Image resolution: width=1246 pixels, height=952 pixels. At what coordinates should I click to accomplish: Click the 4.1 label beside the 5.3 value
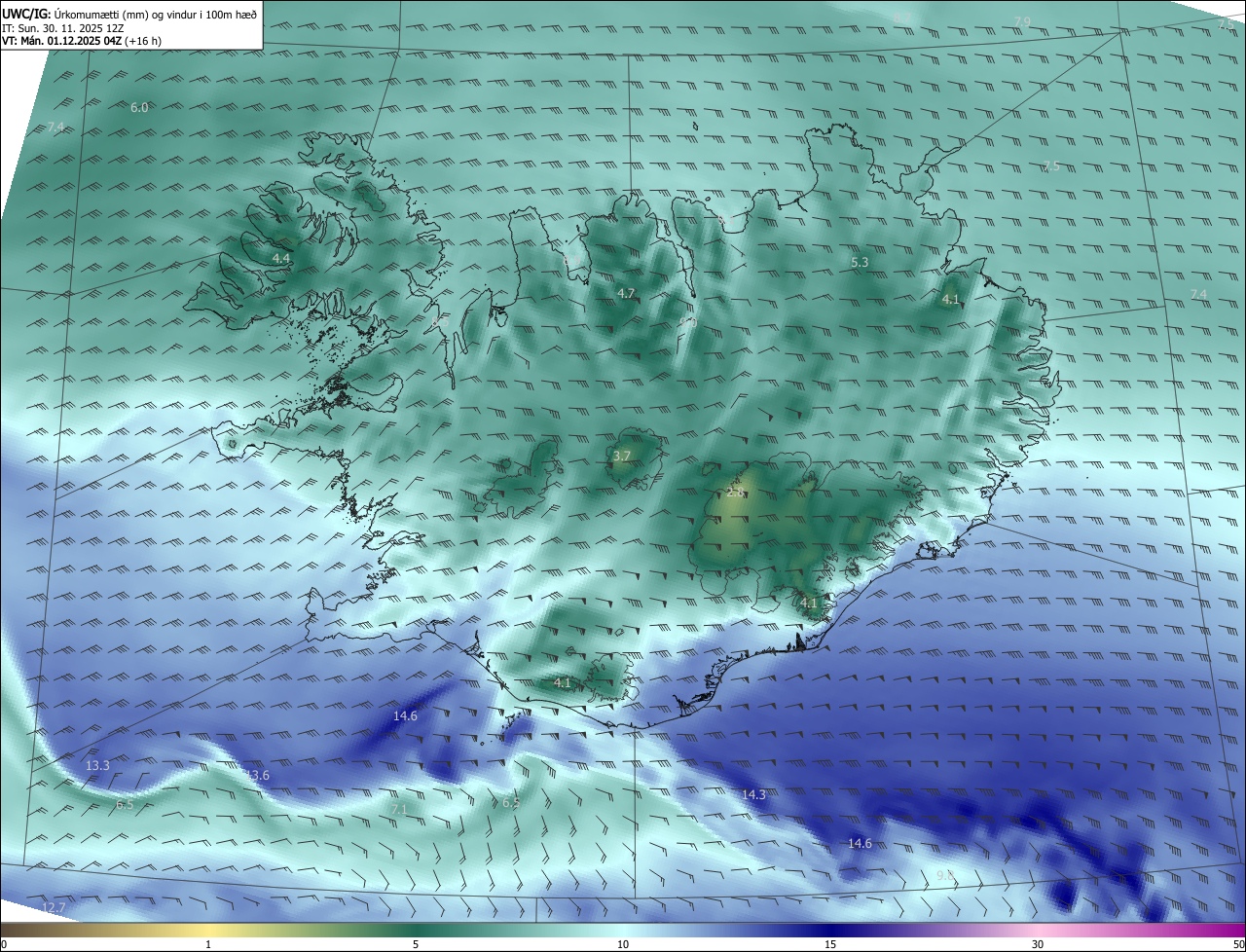951,300
